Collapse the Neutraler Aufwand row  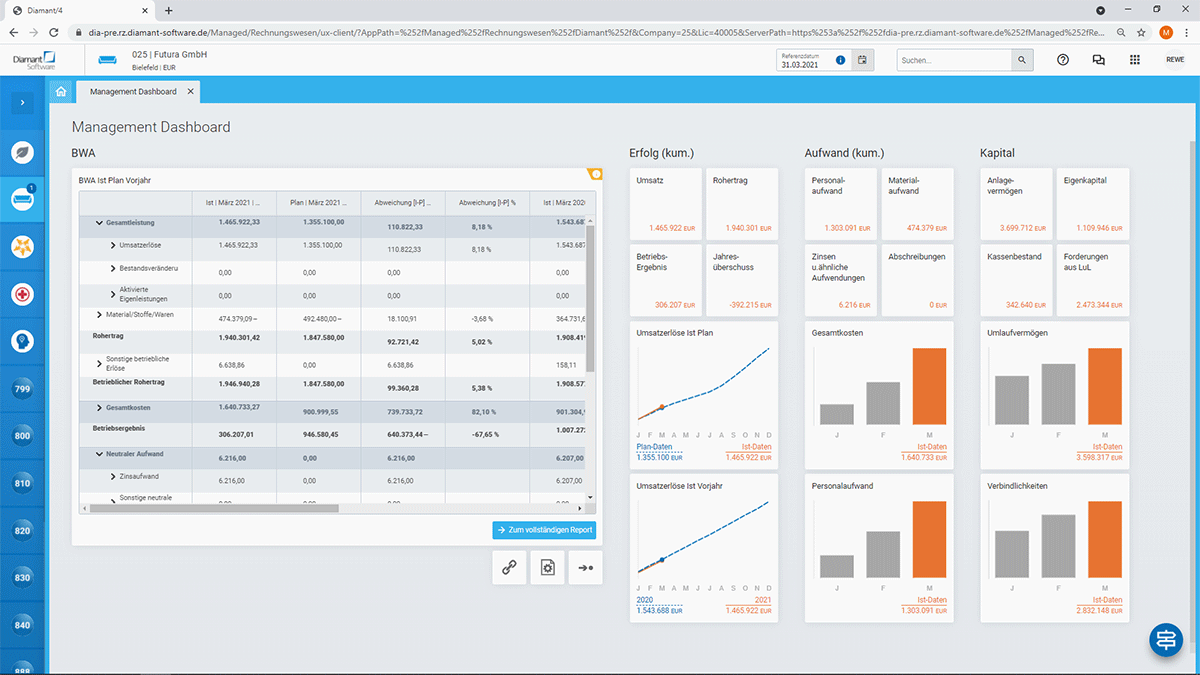tap(99, 454)
